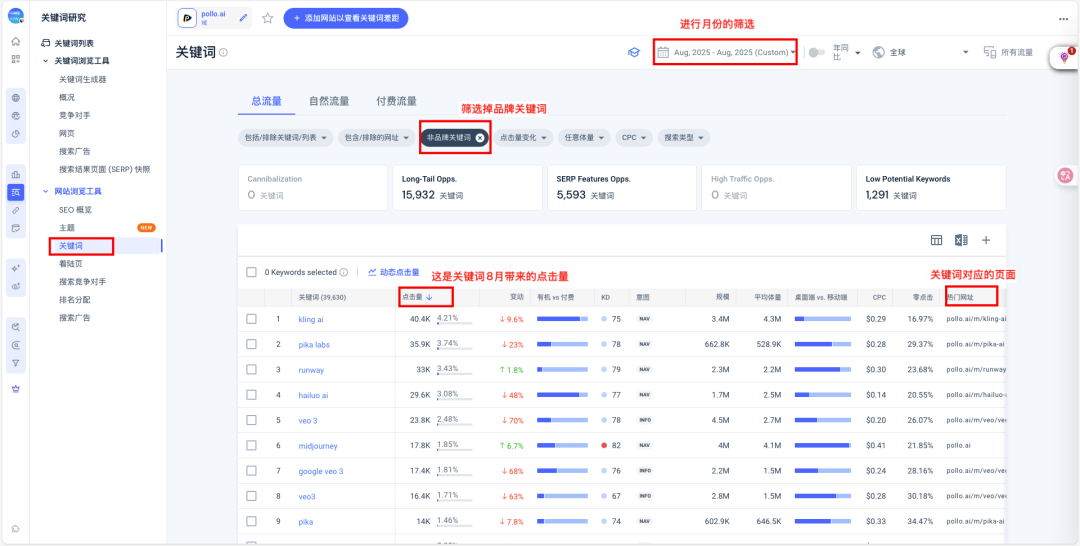Tick the checkbox for the veo 3 row
This screenshot has height=546, width=1080.
coord(251,420)
